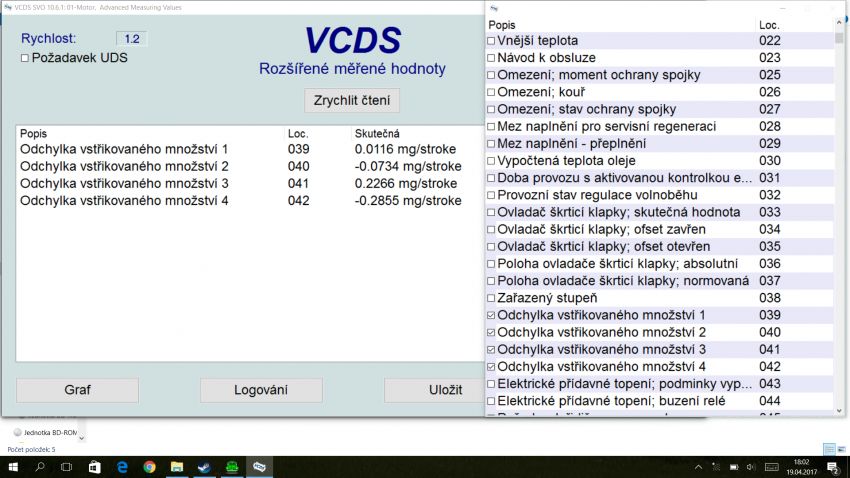This screenshot has height=478, width=850.
Task: Select the Odchylka vstřikovaného množství 3 result row
Action: pos(125,183)
